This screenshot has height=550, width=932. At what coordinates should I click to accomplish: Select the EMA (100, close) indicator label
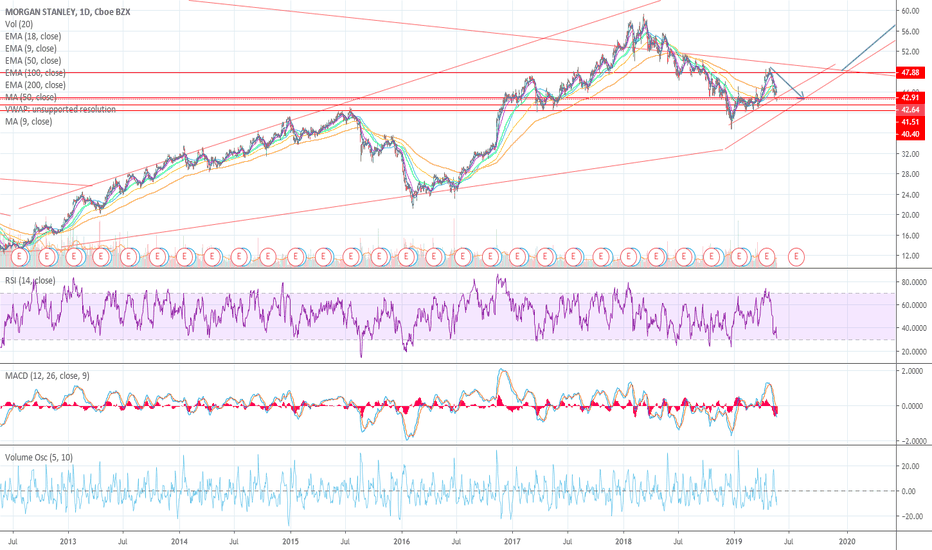pyautogui.click(x=35, y=73)
